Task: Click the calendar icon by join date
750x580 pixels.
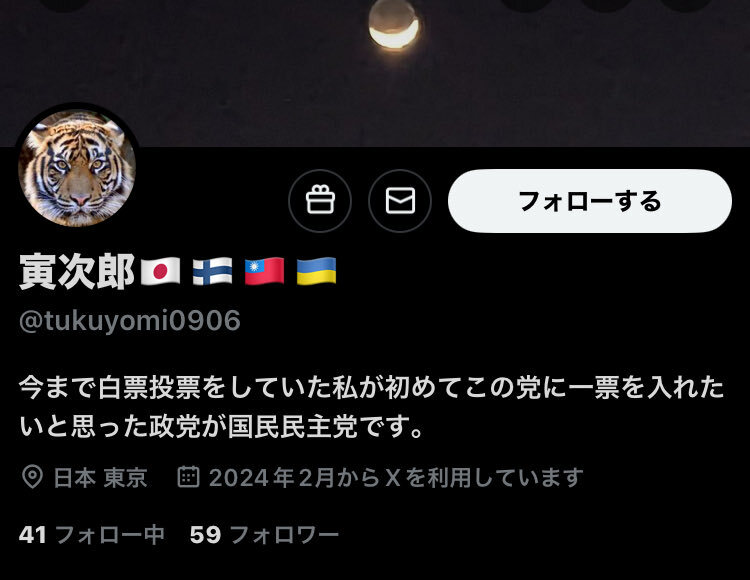Action: (x=188, y=477)
